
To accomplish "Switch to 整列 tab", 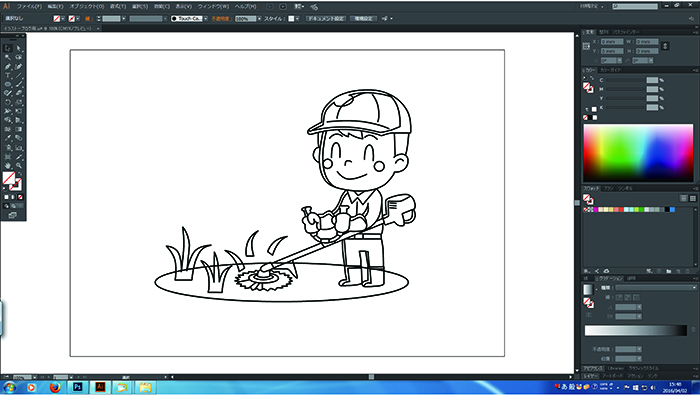I will tap(604, 32).
